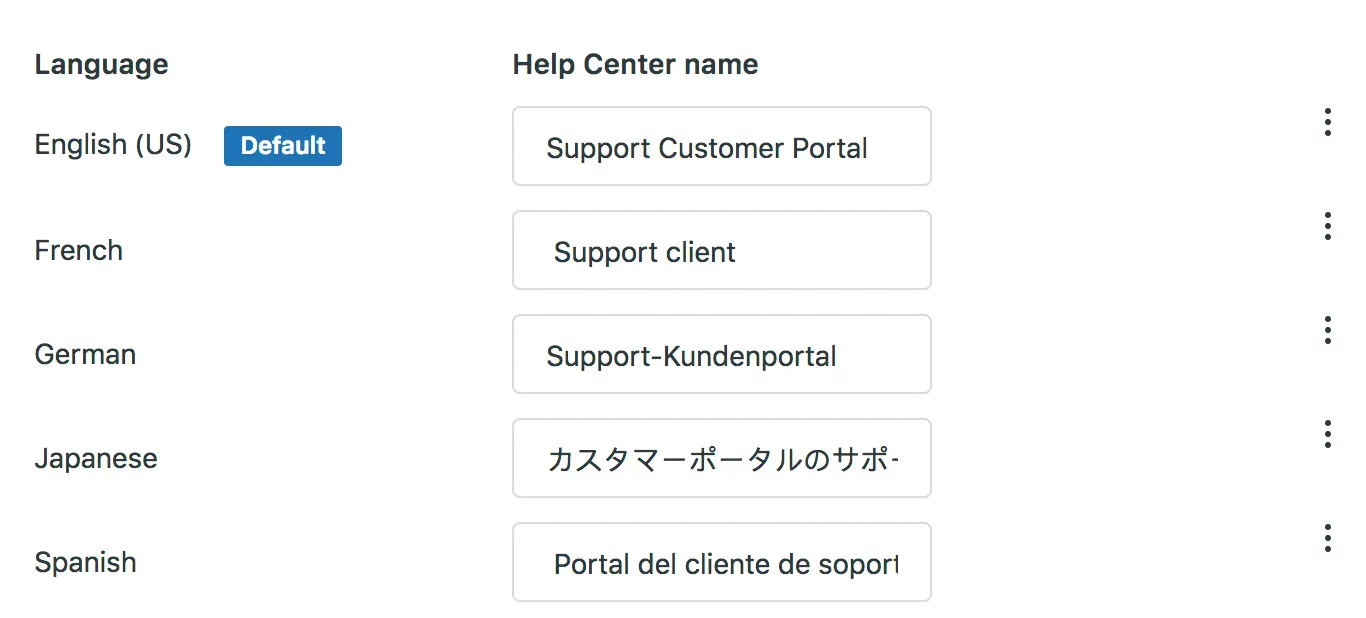Image resolution: width=1366 pixels, height=618 pixels.
Task: Click the Help Center name column header
Action: click(635, 63)
